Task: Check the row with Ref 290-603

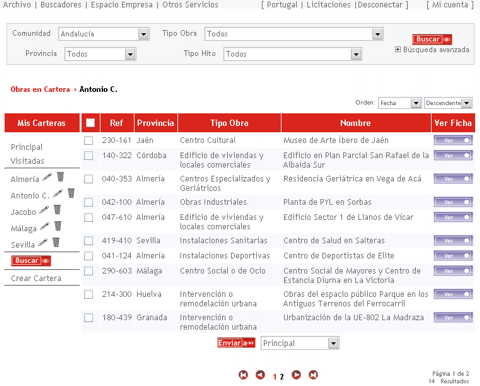Action: pos(88,271)
